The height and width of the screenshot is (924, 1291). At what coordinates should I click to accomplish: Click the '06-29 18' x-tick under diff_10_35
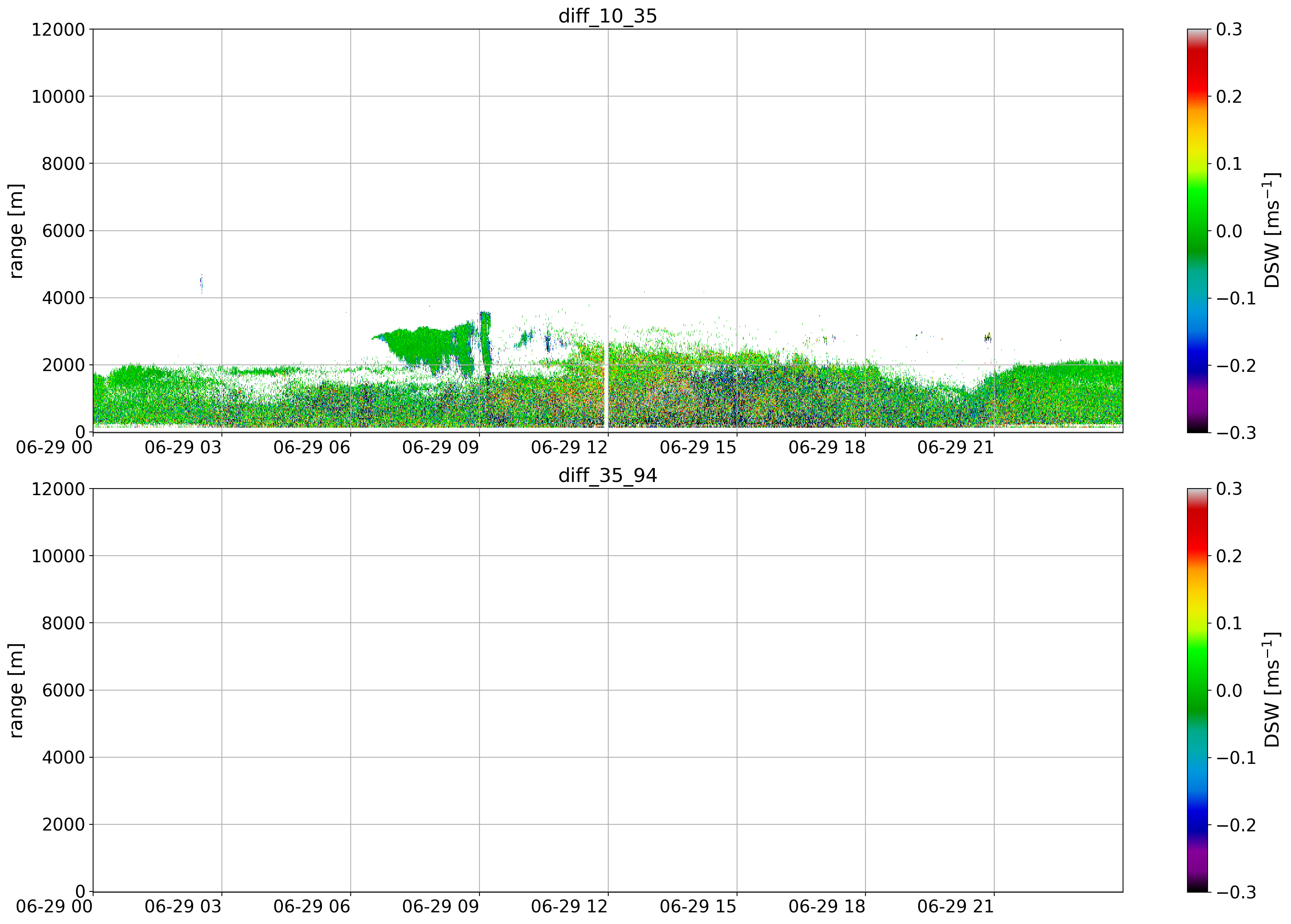827,448
